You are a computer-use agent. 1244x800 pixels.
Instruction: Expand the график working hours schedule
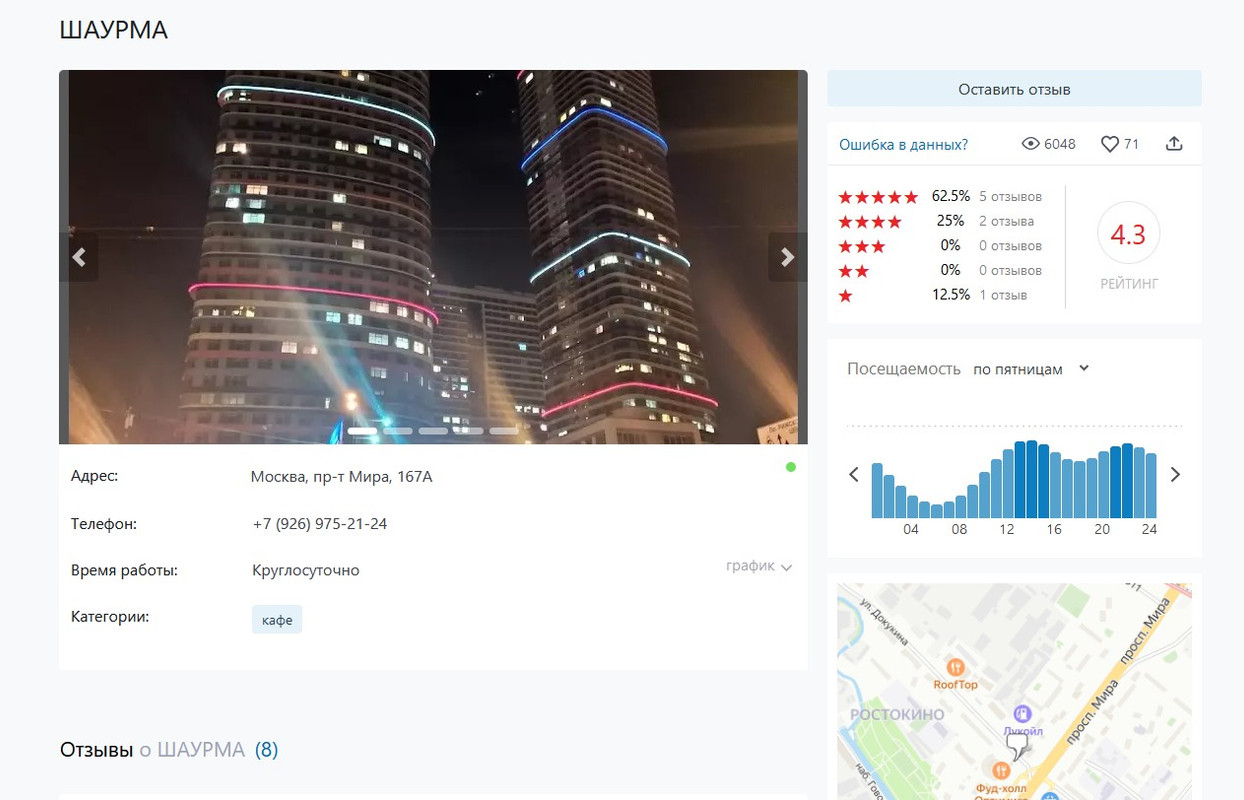[x=759, y=566]
